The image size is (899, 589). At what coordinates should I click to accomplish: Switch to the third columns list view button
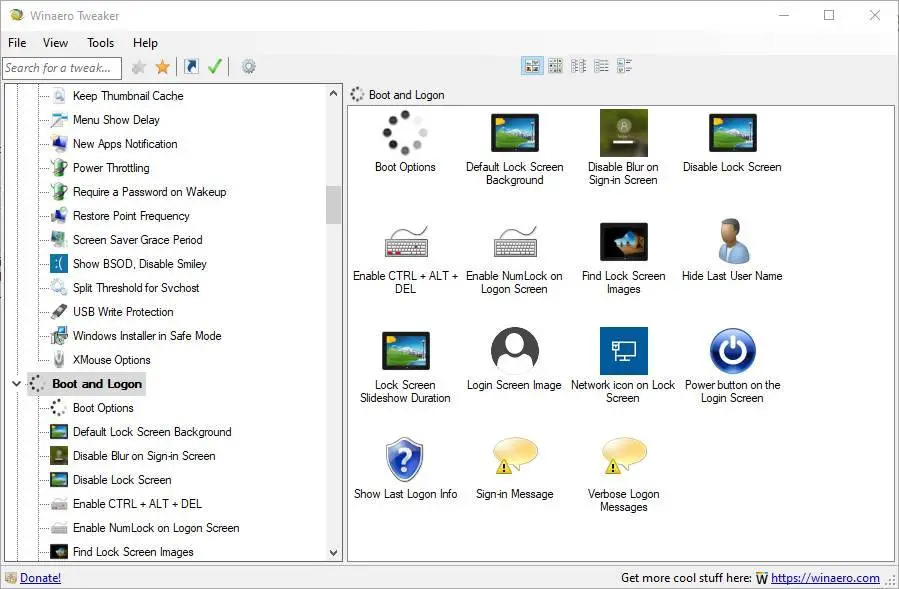[x=578, y=66]
